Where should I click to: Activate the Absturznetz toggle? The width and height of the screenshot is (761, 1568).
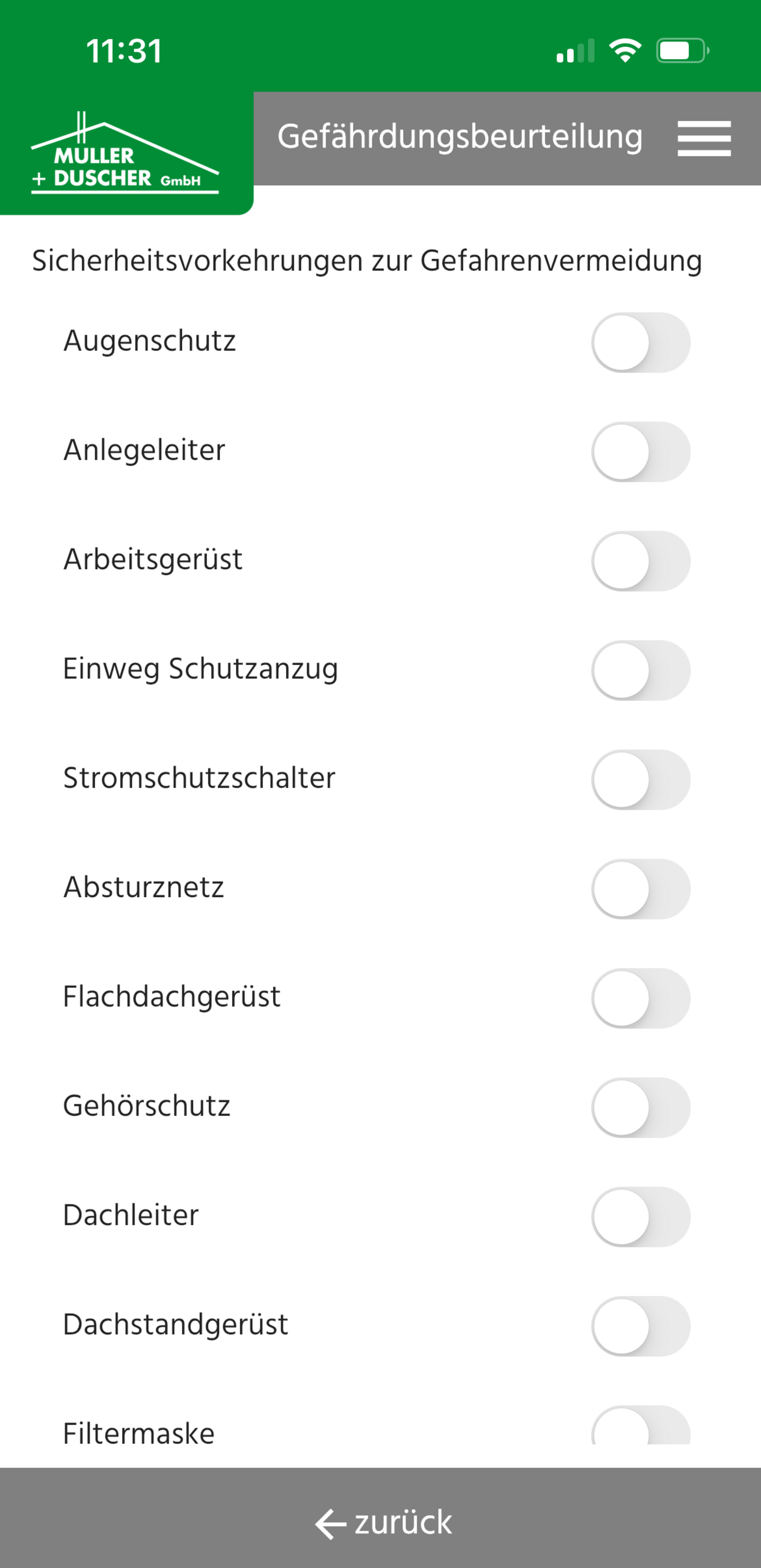[641, 889]
